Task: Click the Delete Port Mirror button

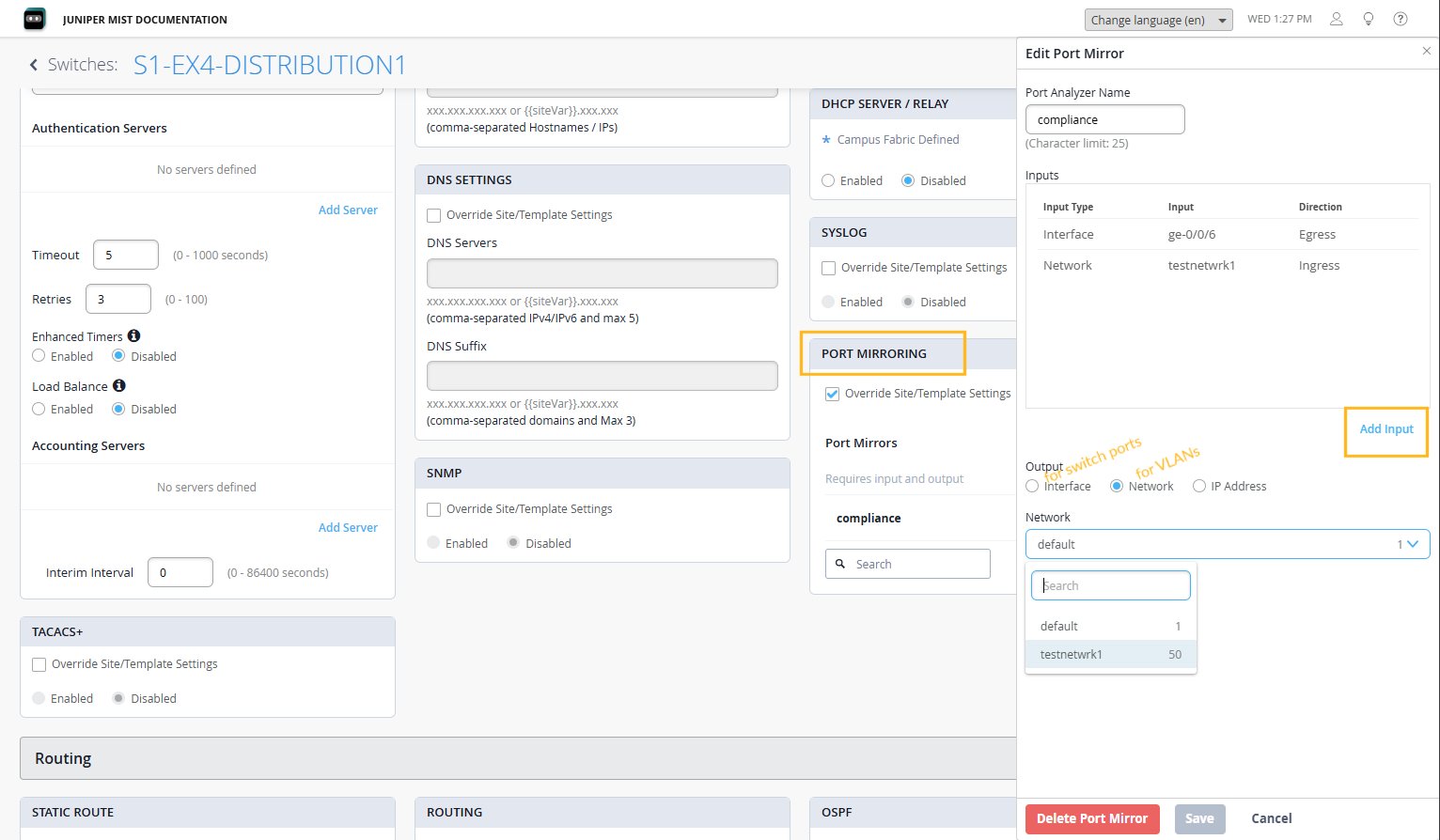Action: [1091, 818]
